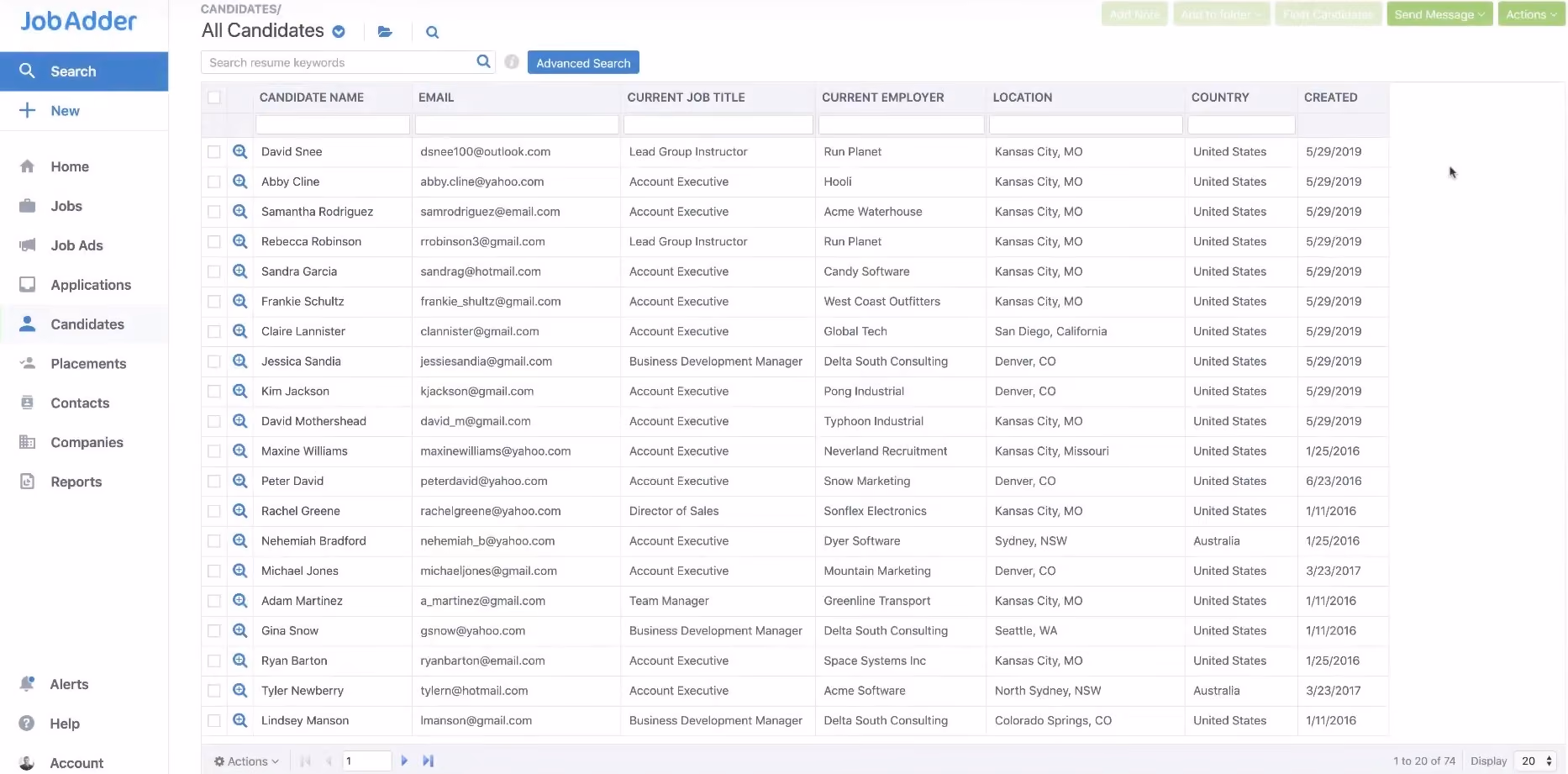Click the blue check badge beside All Candidates
The width and height of the screenshot is (1568, 774).
pyautogui.click(x=339, y=32)
